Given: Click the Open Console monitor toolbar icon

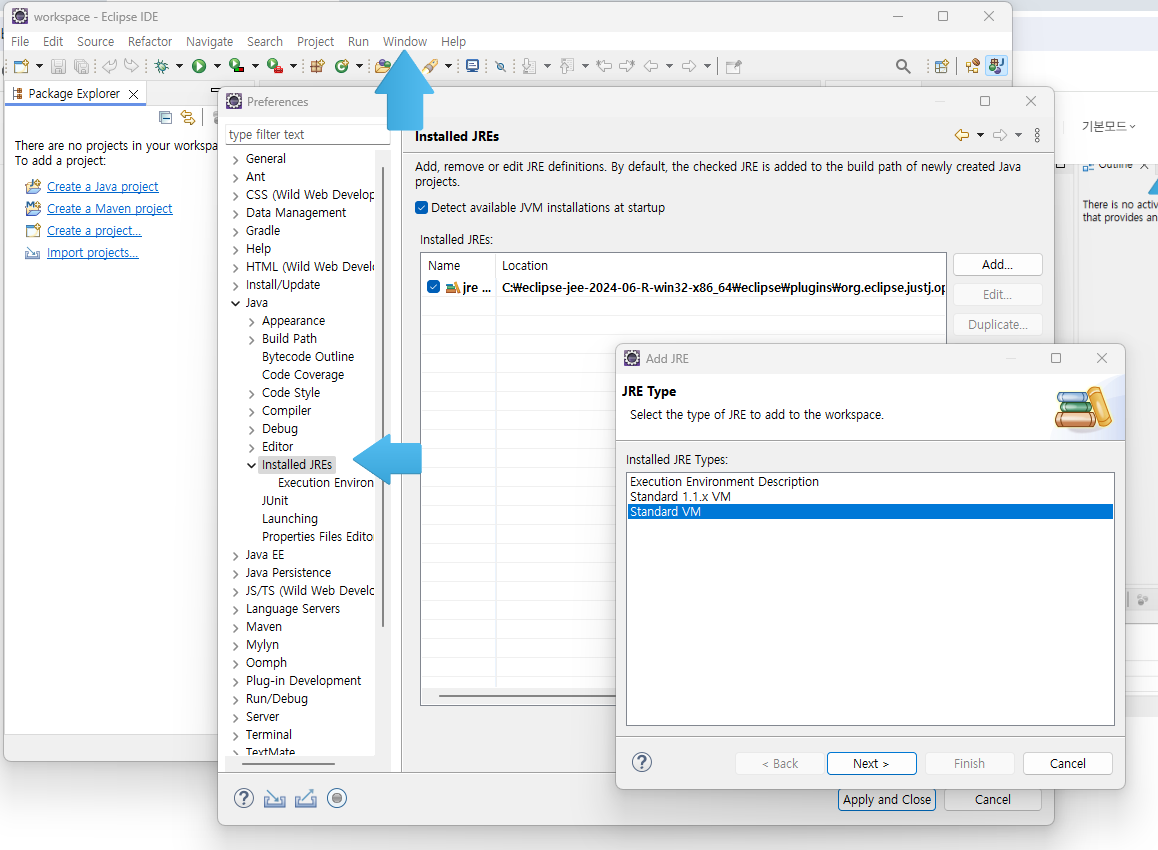Looking at the screenshot, I should coord(473,66).
